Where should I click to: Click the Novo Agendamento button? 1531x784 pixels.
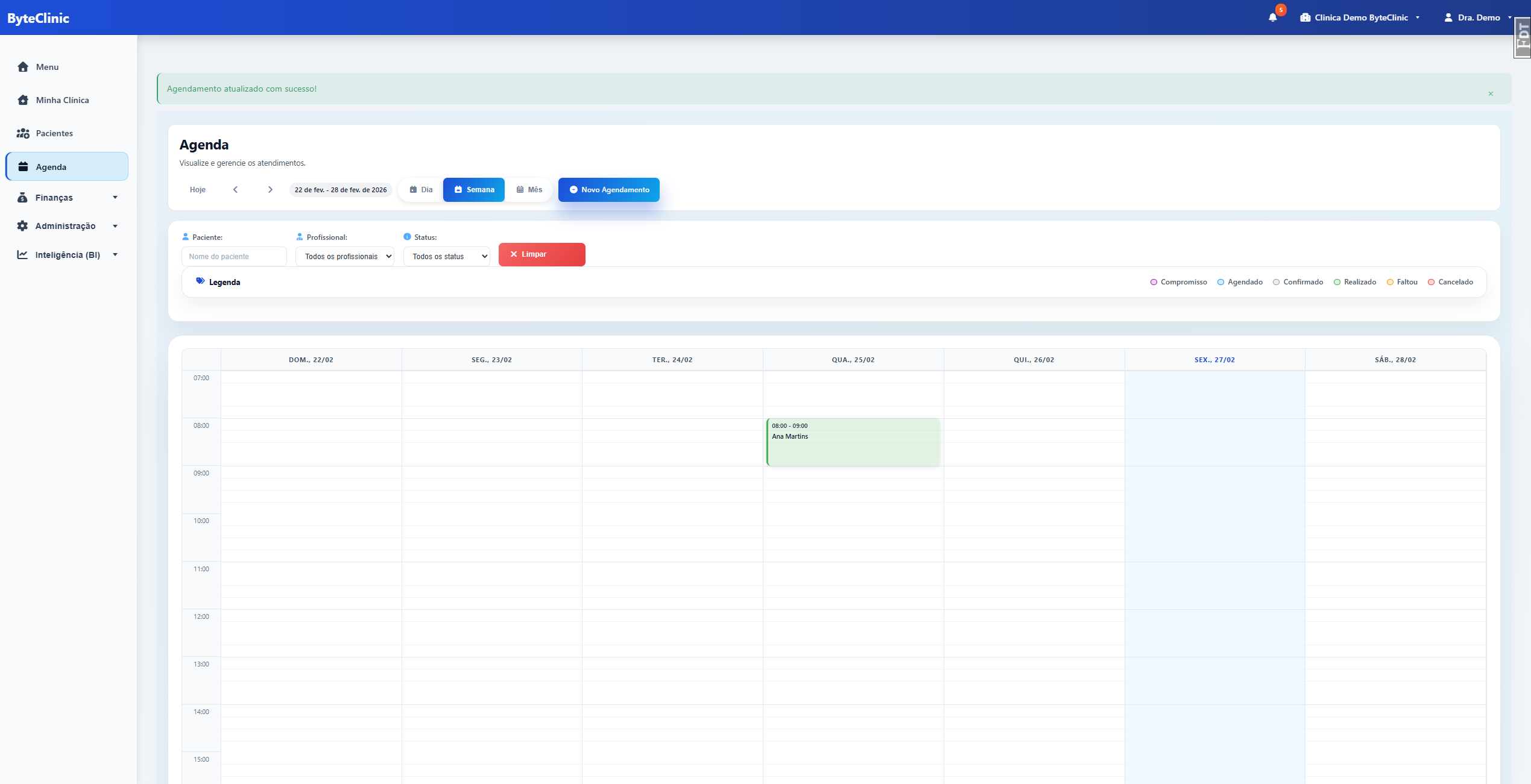pyautogui.click(x=608, y=190)
